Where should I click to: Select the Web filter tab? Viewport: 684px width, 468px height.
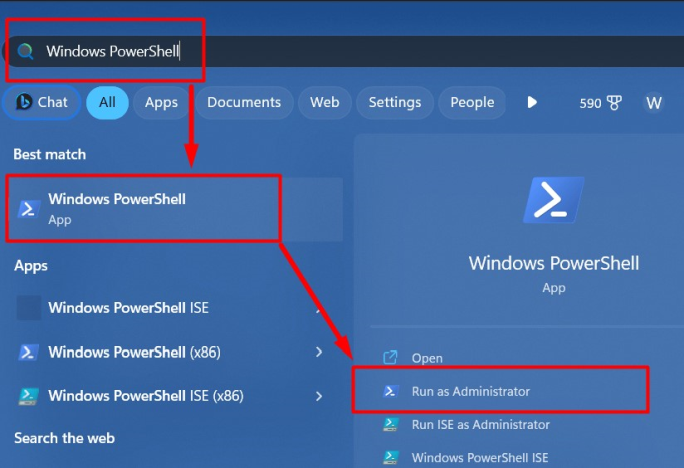click(325, 102)
